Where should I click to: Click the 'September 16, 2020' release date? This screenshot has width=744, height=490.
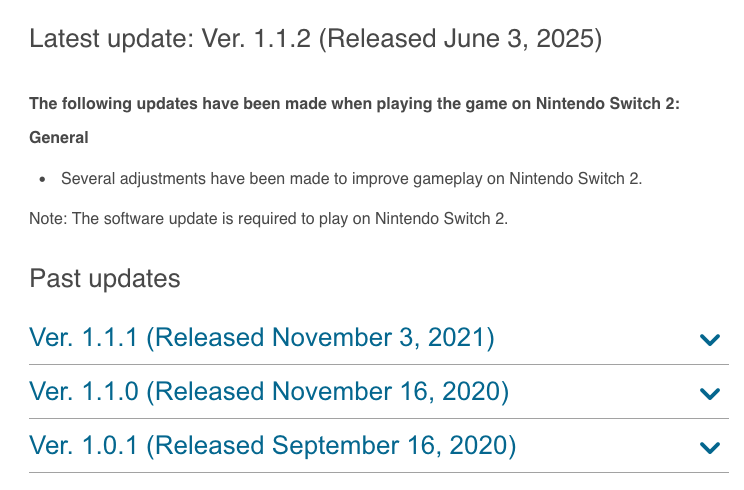pyautogui.click(x=394, y=446)
